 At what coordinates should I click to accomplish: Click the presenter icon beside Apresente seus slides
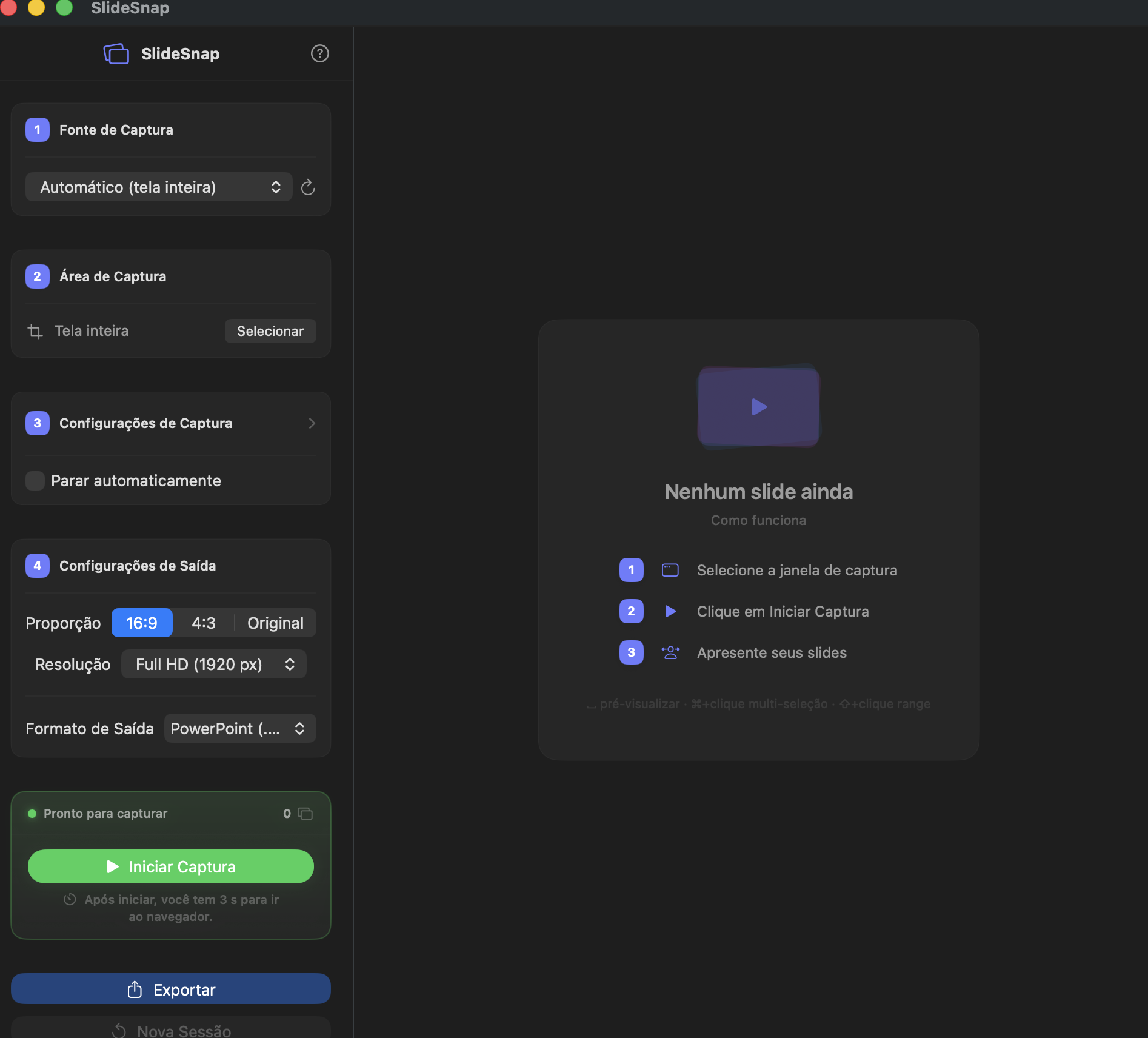(670, 652)
